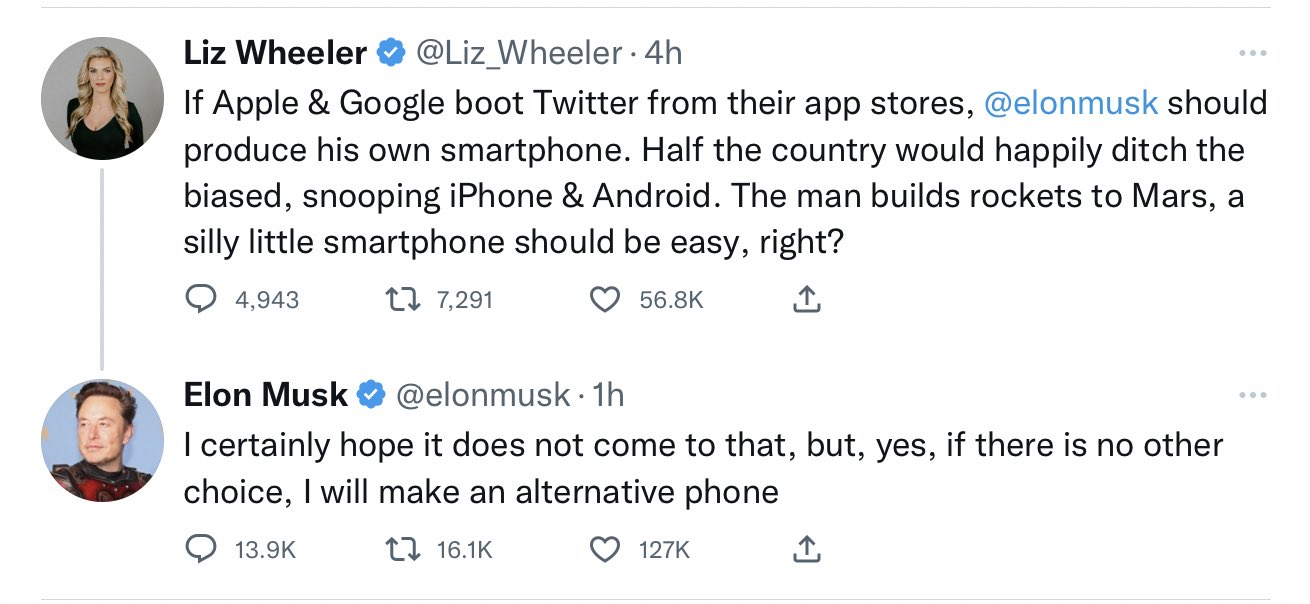Open more options on Liz Wheeler's tweet
This screenshot has width=1310, height=604.
[1251, 52]
